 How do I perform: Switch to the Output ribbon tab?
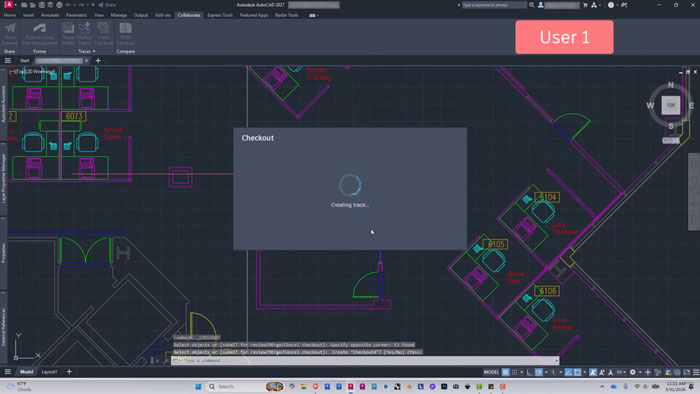coord(141,15)
